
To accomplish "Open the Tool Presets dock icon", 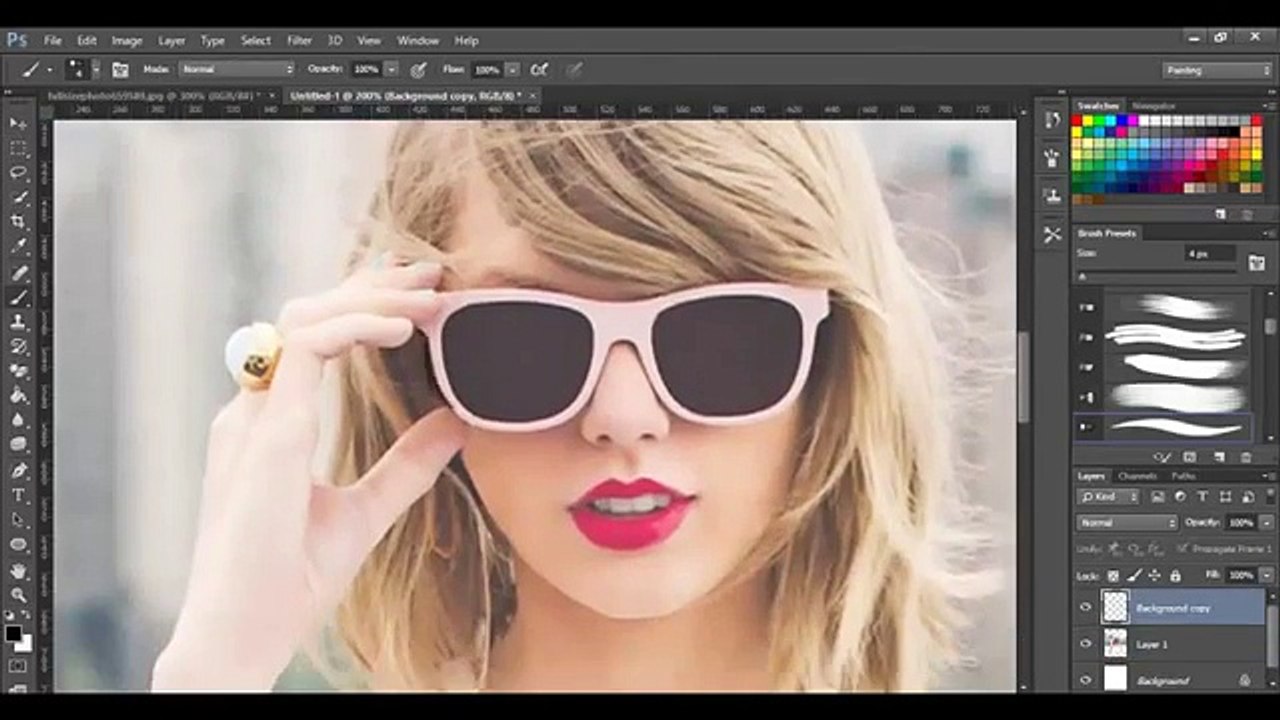I will tap(1052, 235).
